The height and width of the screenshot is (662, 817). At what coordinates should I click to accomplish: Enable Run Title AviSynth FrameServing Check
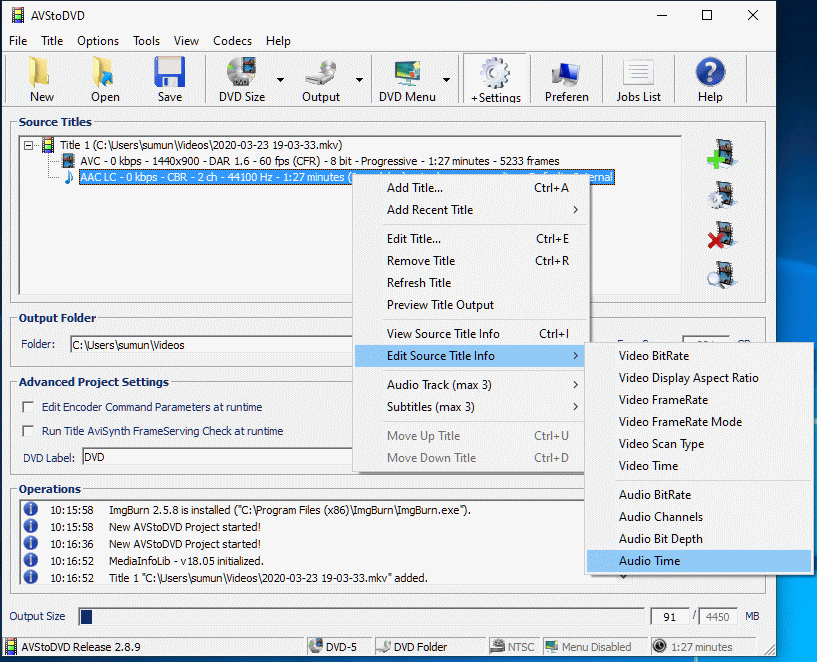[x=28, y=431]
